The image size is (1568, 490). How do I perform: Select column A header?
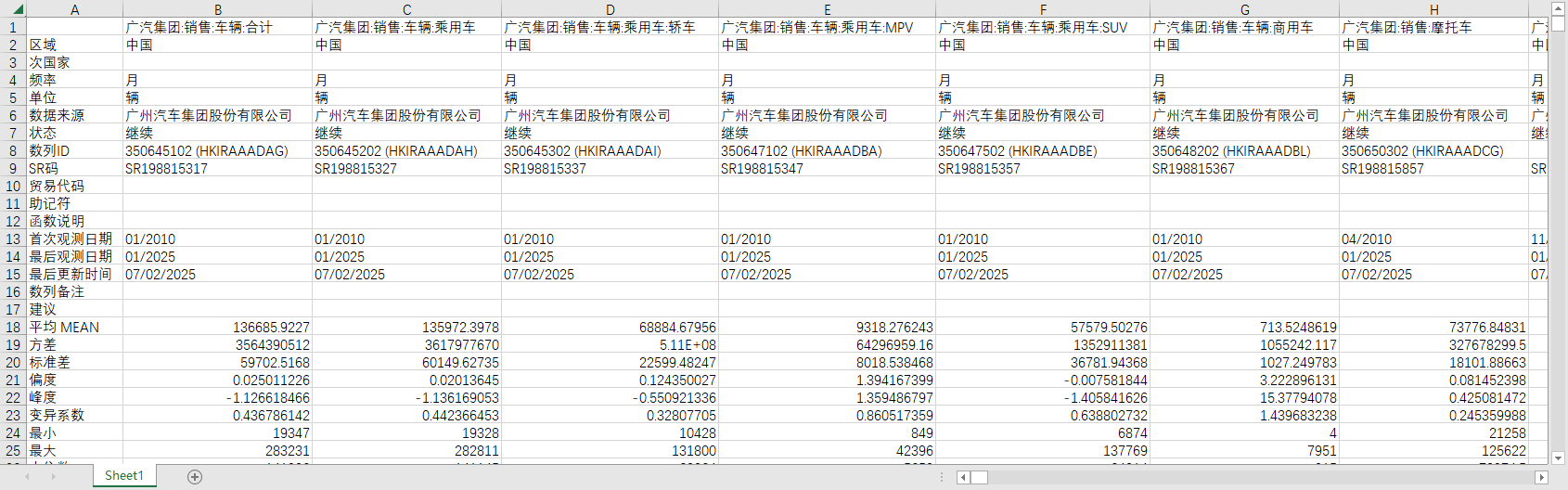tap(74, 9)
